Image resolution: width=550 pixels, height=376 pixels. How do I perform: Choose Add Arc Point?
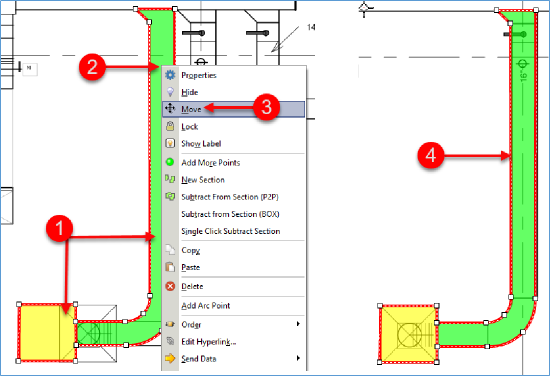[x=206, y=306]
